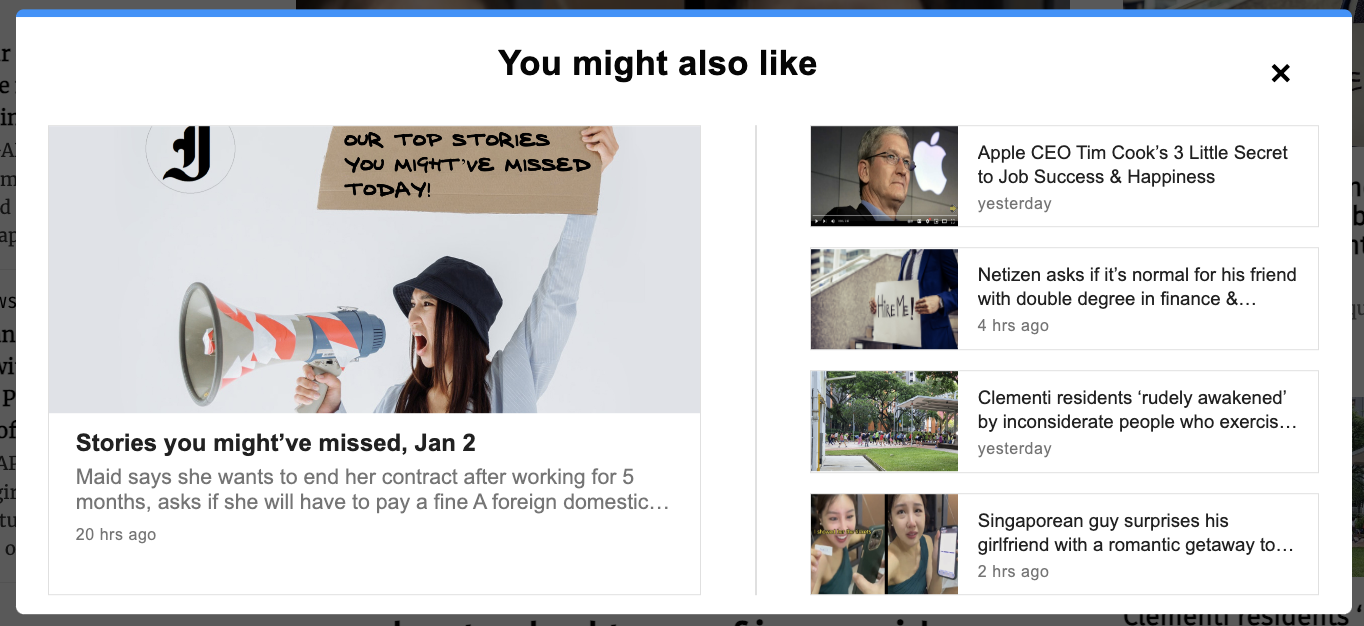Viewport: 1364px width, 626px height.
Task: Click the cardboard 'Our top stories' sign
Action: pos(460,166)
